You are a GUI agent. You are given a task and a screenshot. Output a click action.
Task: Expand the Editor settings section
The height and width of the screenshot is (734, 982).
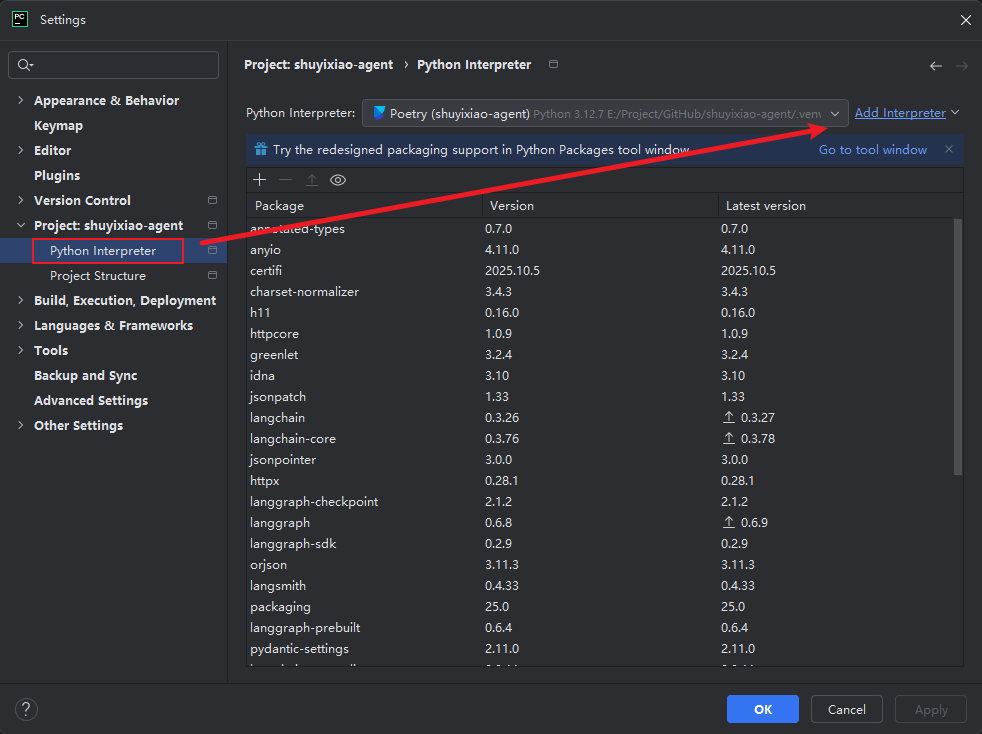coord(21,151)
